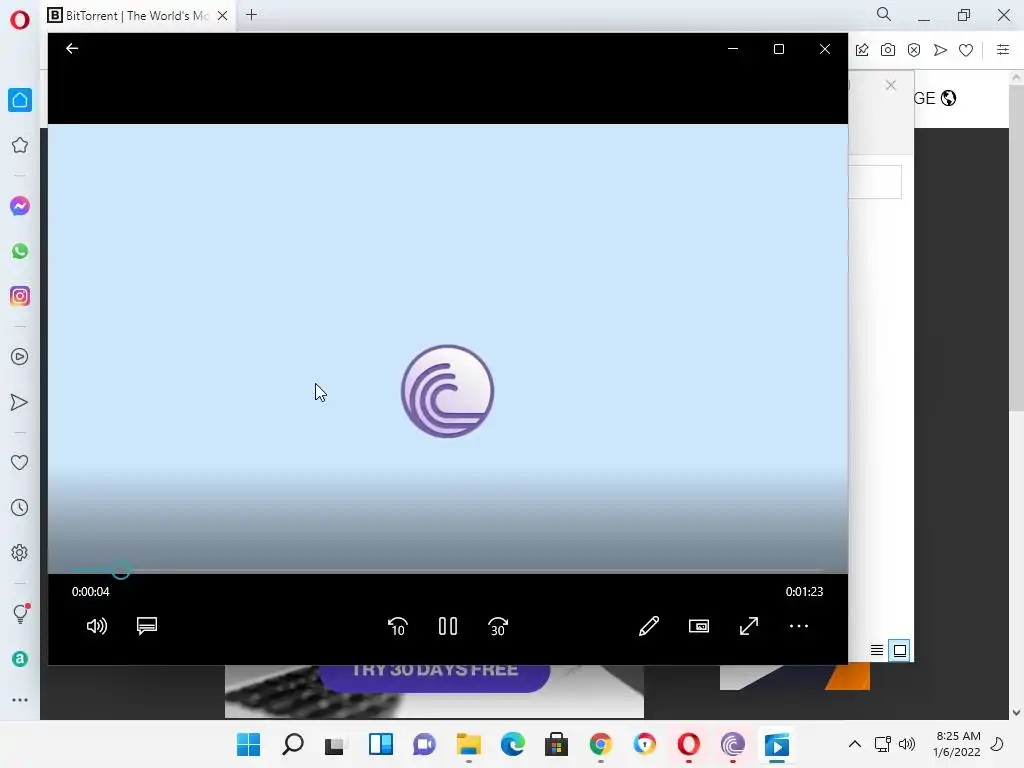Open the ad blocker shield icon
Screen dimensions: 1024x768
click(914, 50)
